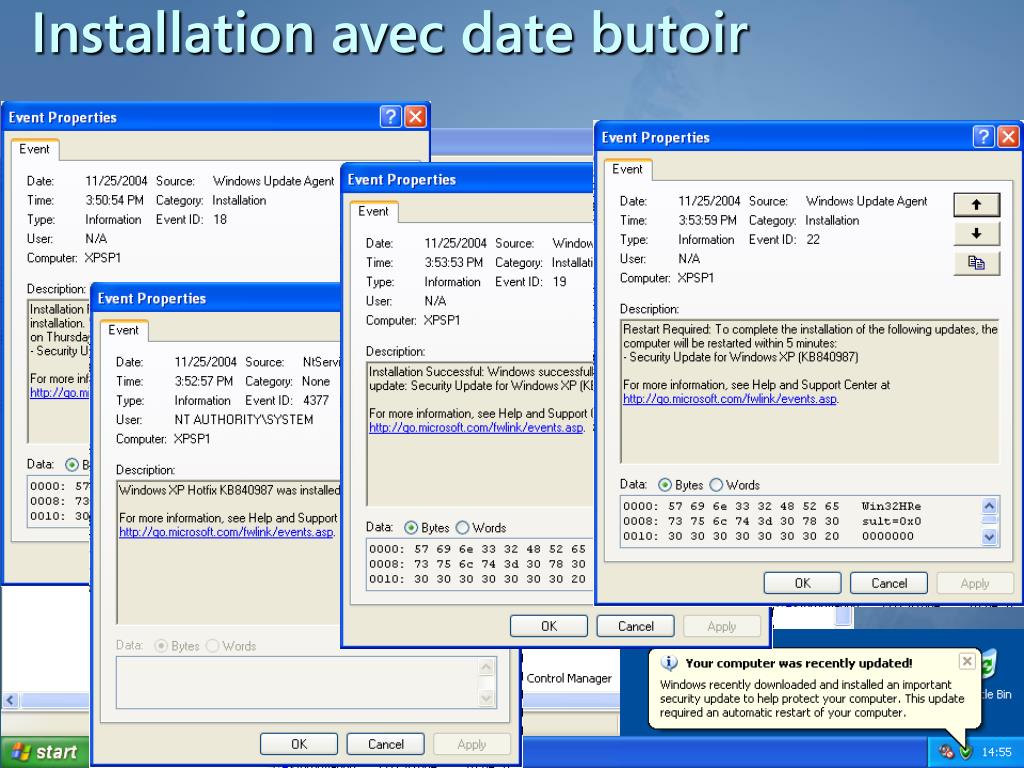Select the Bytes radio in Event 19 dialog
Image resolution: width=1024 pixels, height=768 pixels.
(x=411, y=528)
